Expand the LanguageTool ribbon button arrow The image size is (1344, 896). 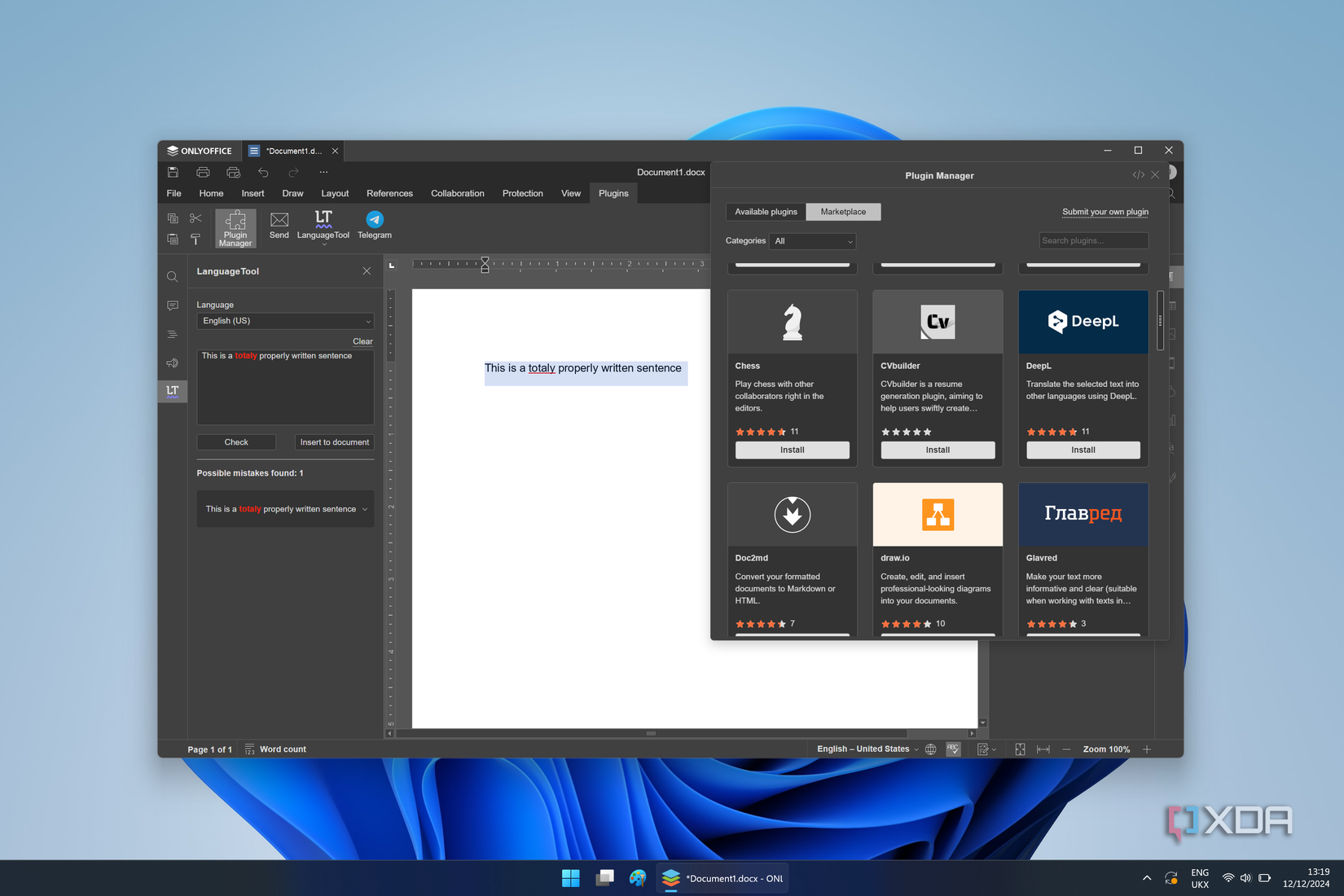coord(323,244)
